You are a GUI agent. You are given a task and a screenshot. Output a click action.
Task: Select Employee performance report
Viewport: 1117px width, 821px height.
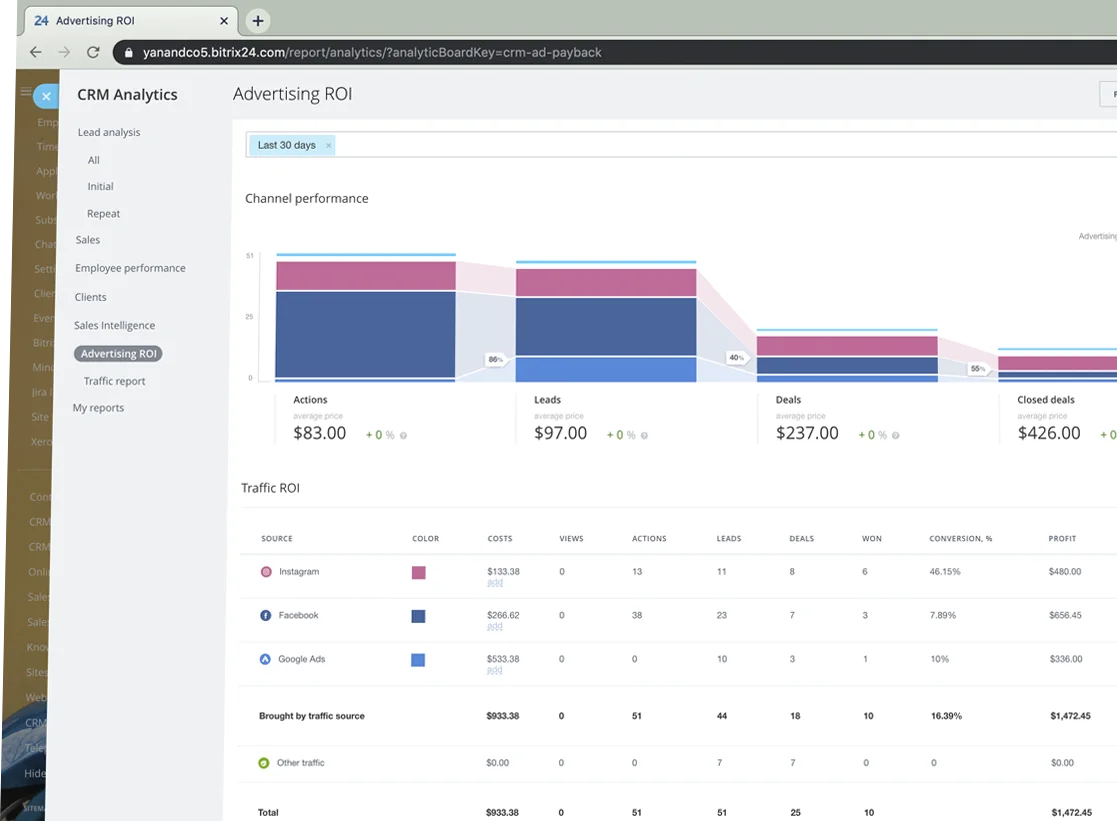130,268
